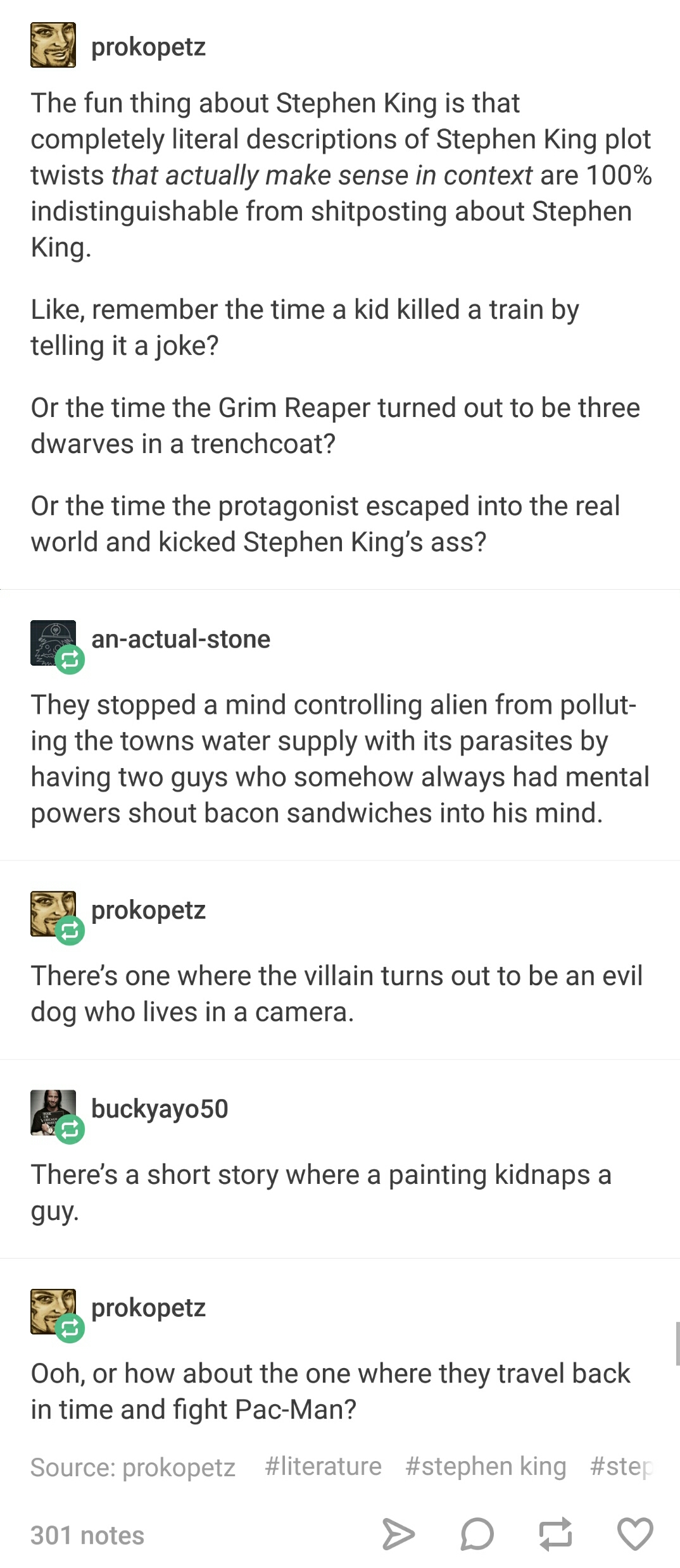Open the an-actual-stone avatar
The image size is (680, 1568).
(x=53, y=643)
